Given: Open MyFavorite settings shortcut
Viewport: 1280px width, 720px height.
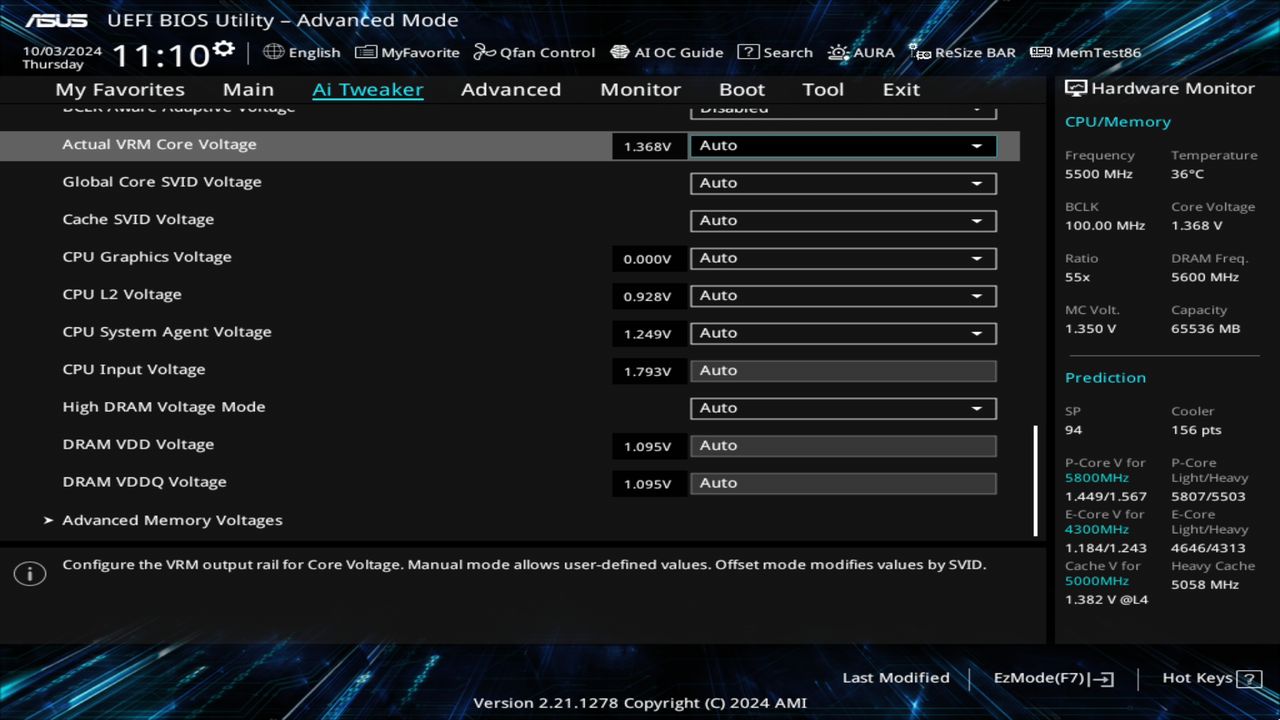Looking at the screenshot, I should pos(407,52).
